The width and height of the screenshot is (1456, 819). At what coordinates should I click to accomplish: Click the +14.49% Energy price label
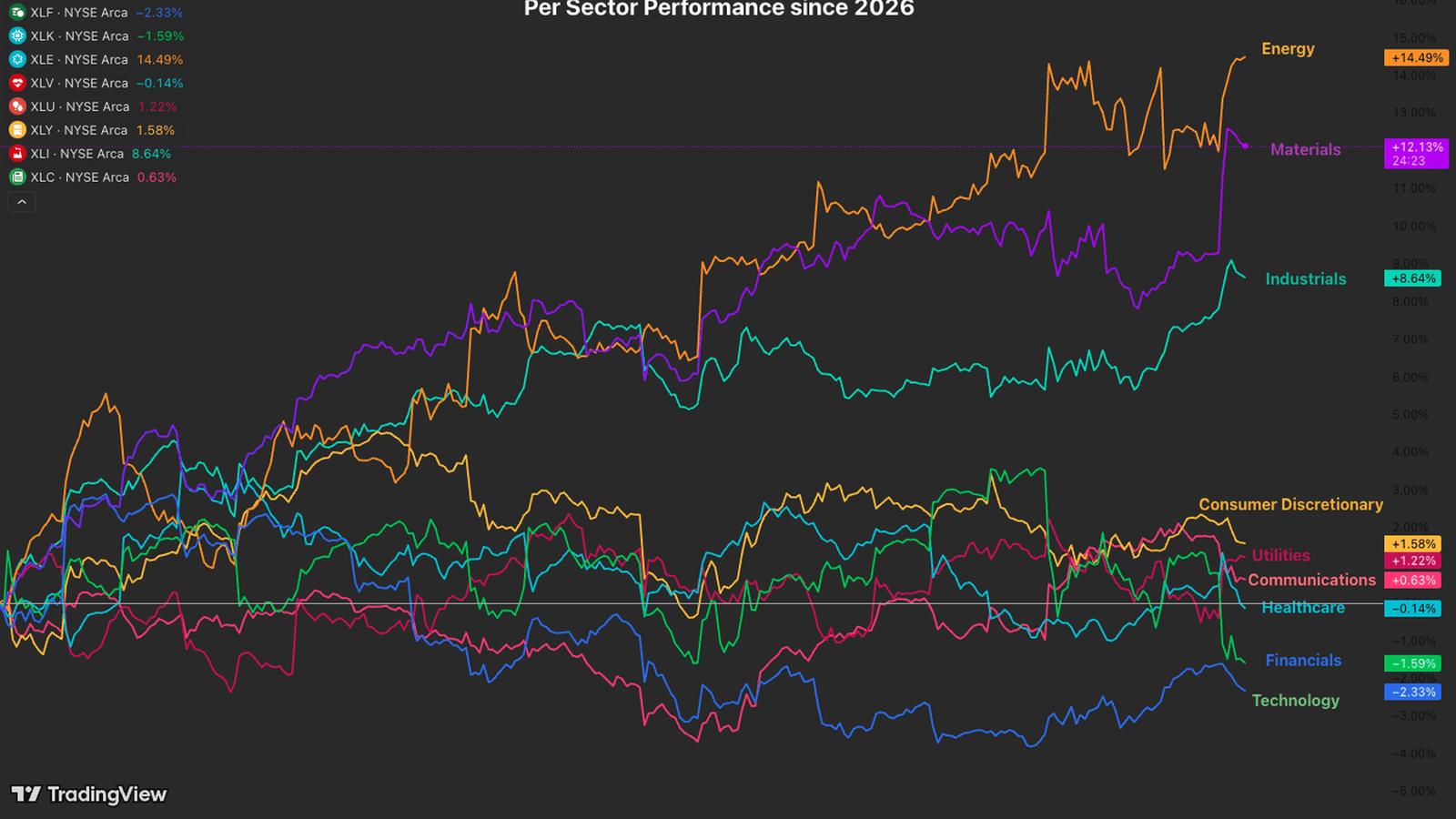(1415, 57)
